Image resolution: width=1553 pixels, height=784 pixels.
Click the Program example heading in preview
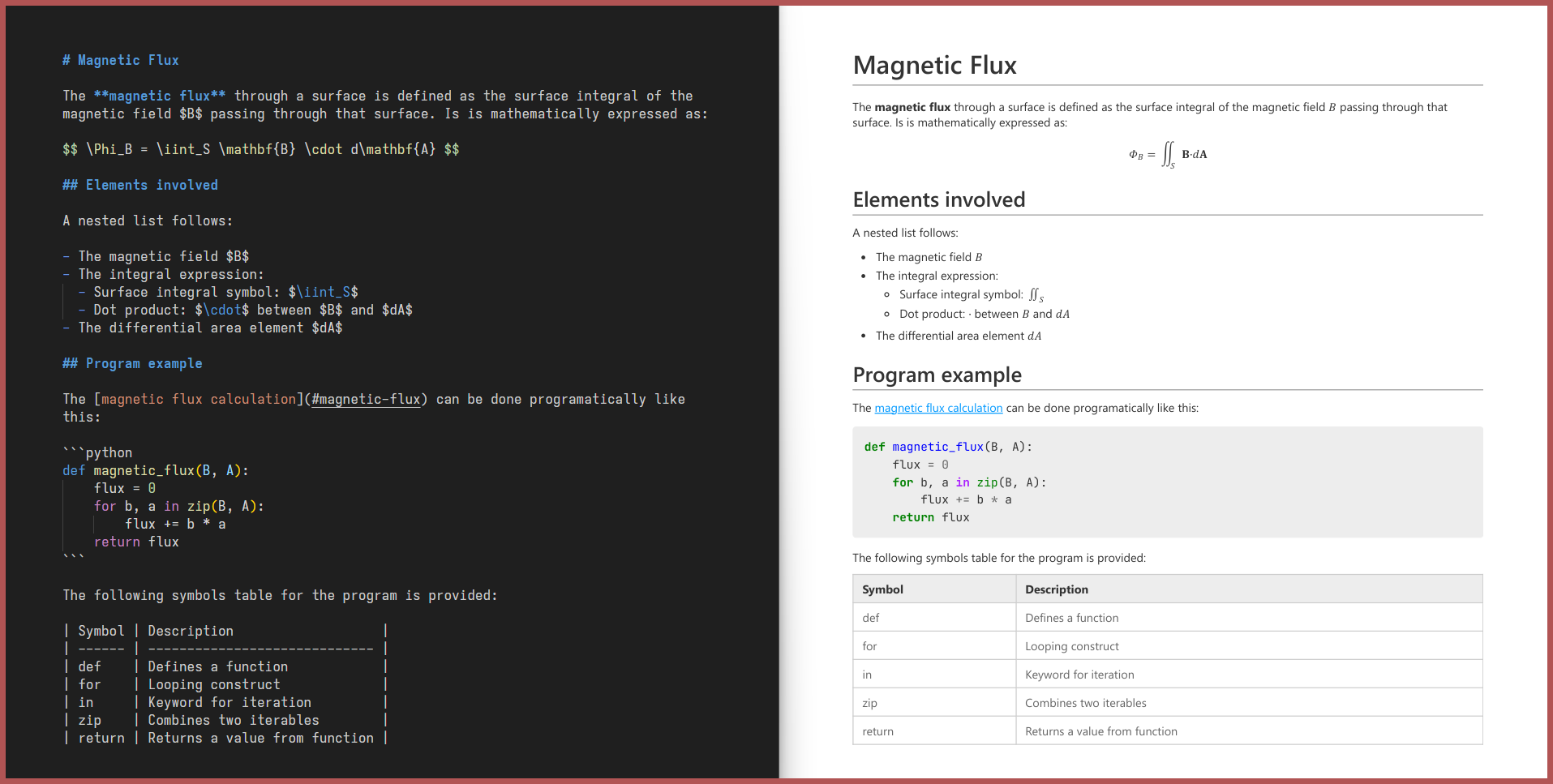click(937, 375)
